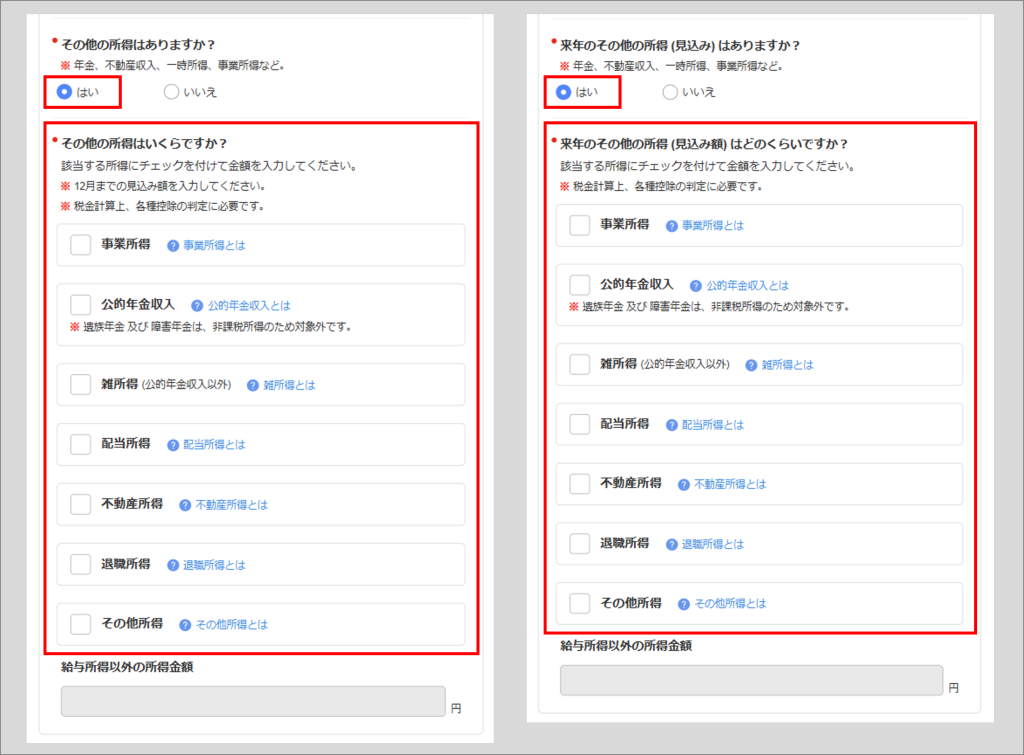Select はい radio for その他の所得はありますか
1024x755 pixels.
pos(64,92)
